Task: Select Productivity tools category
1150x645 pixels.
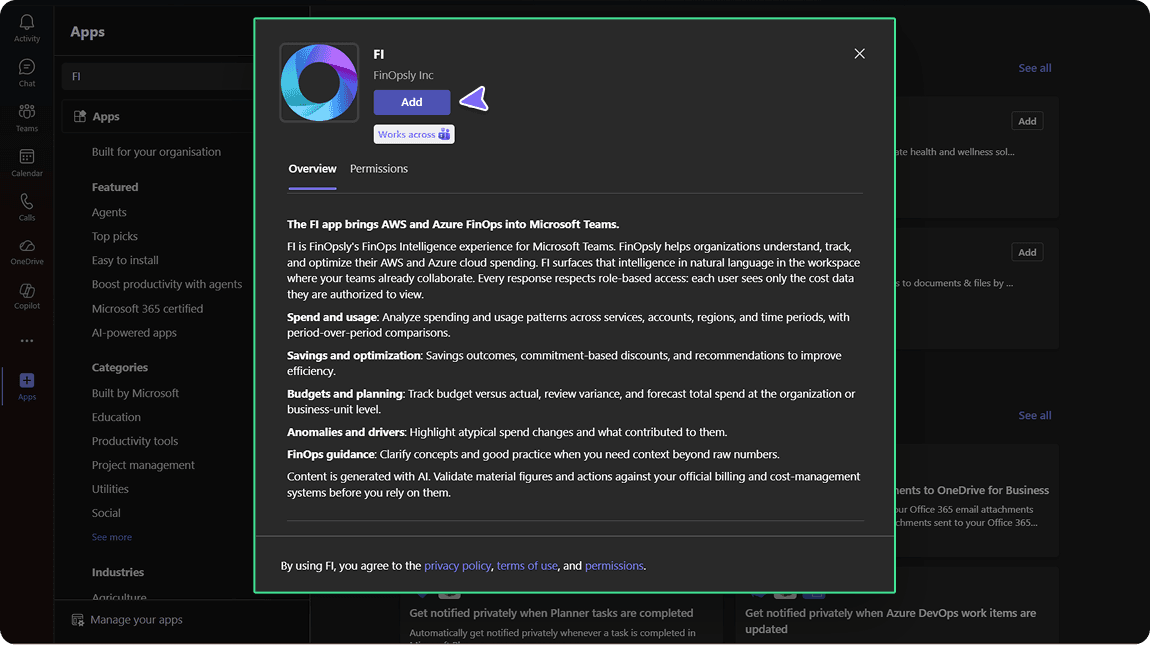Action: pyautogui.click(x=135, y=441)
